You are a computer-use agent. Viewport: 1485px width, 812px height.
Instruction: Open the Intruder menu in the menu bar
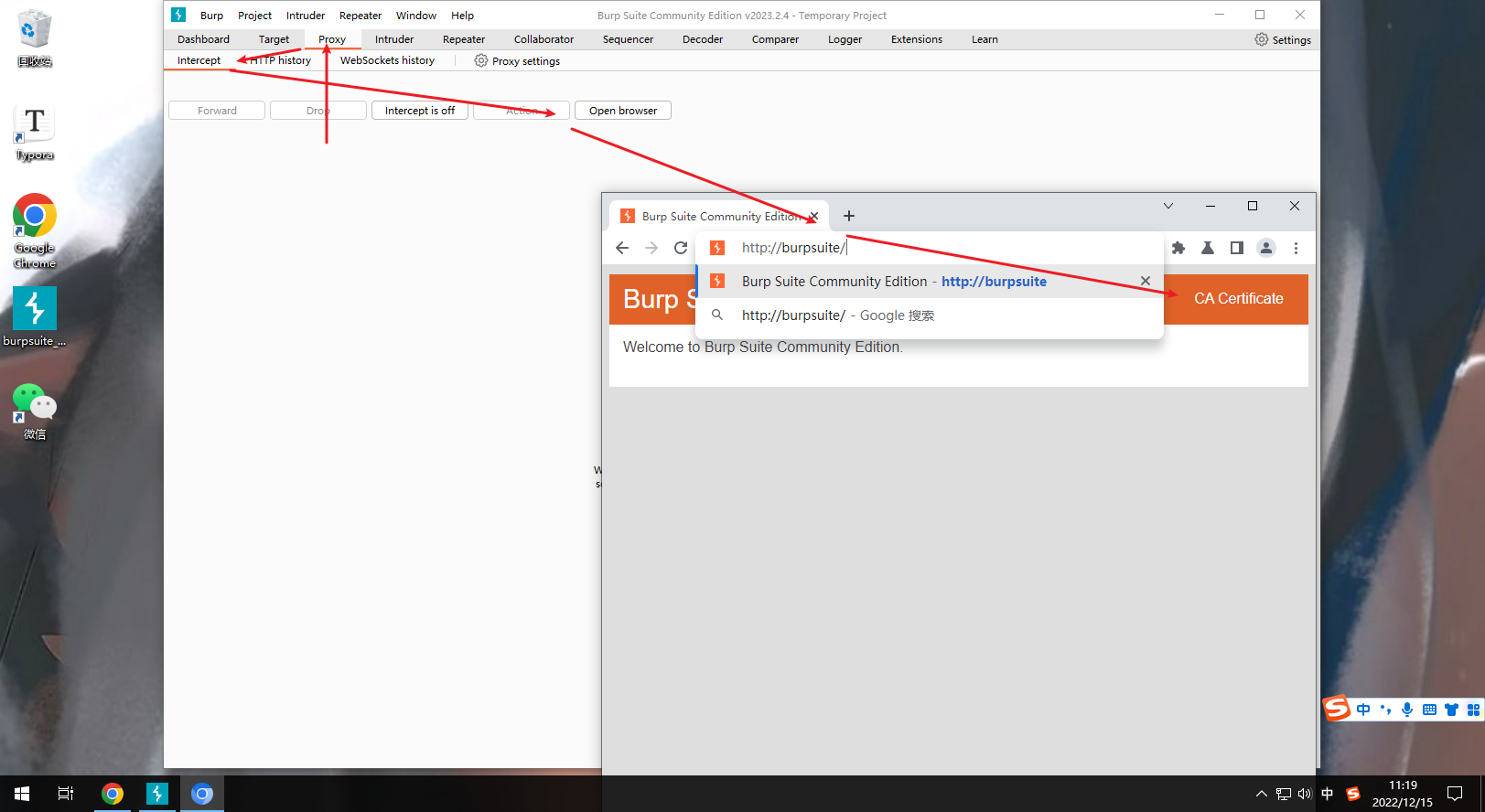(x=306, y=16)
